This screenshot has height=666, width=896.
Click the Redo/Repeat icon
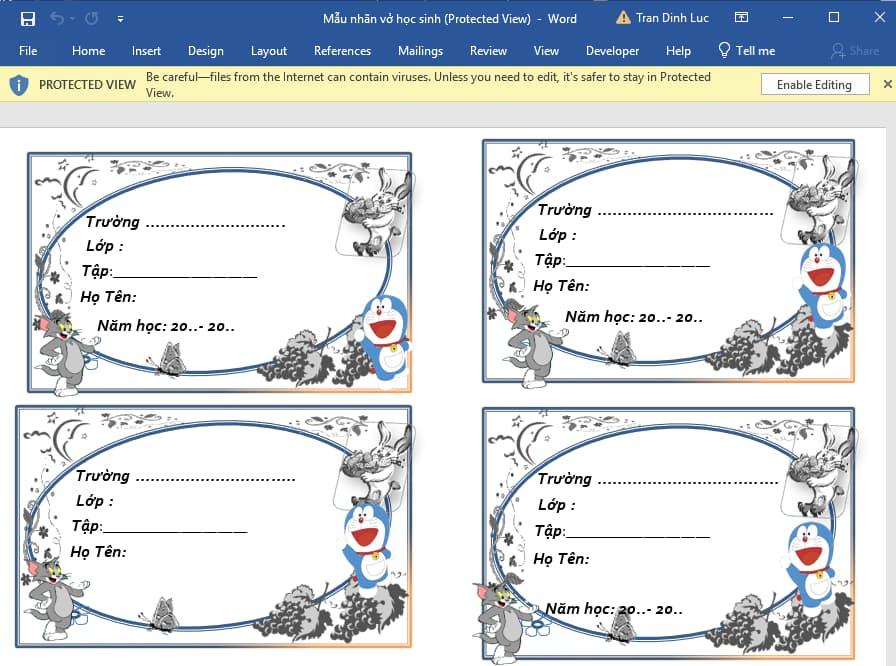click(91, 19)
